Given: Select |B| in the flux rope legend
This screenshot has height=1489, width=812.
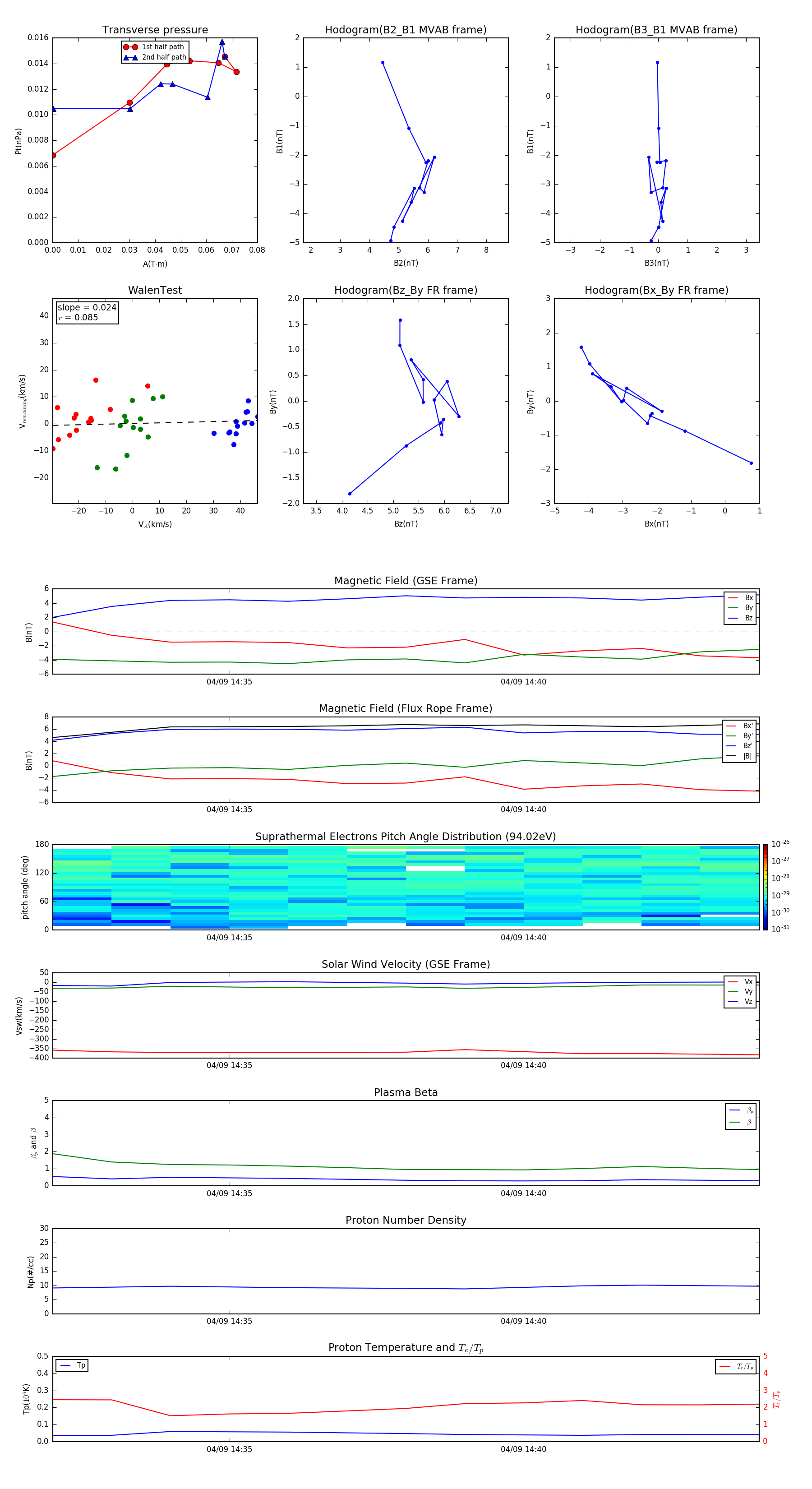Looking at the screenshot, I should click(x=740, y=756).
